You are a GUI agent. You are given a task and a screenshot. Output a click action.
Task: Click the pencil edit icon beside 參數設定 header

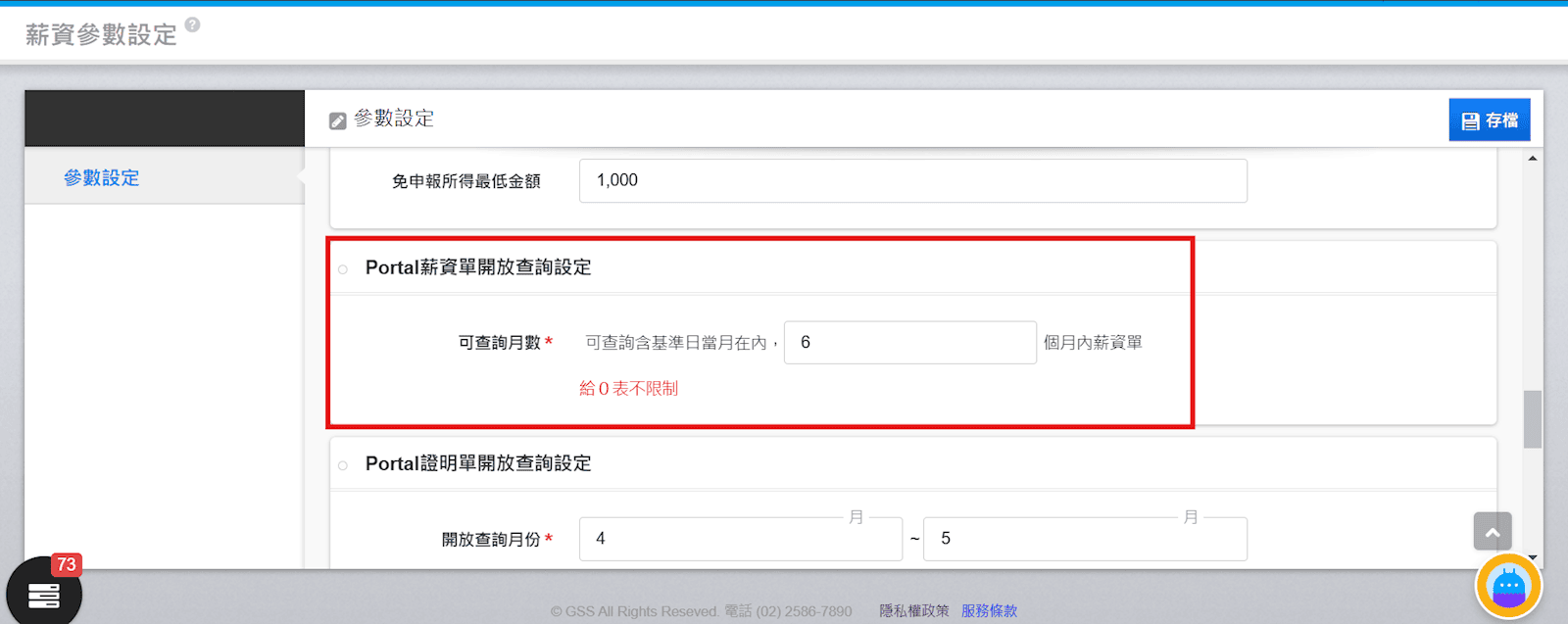[337, 120]
